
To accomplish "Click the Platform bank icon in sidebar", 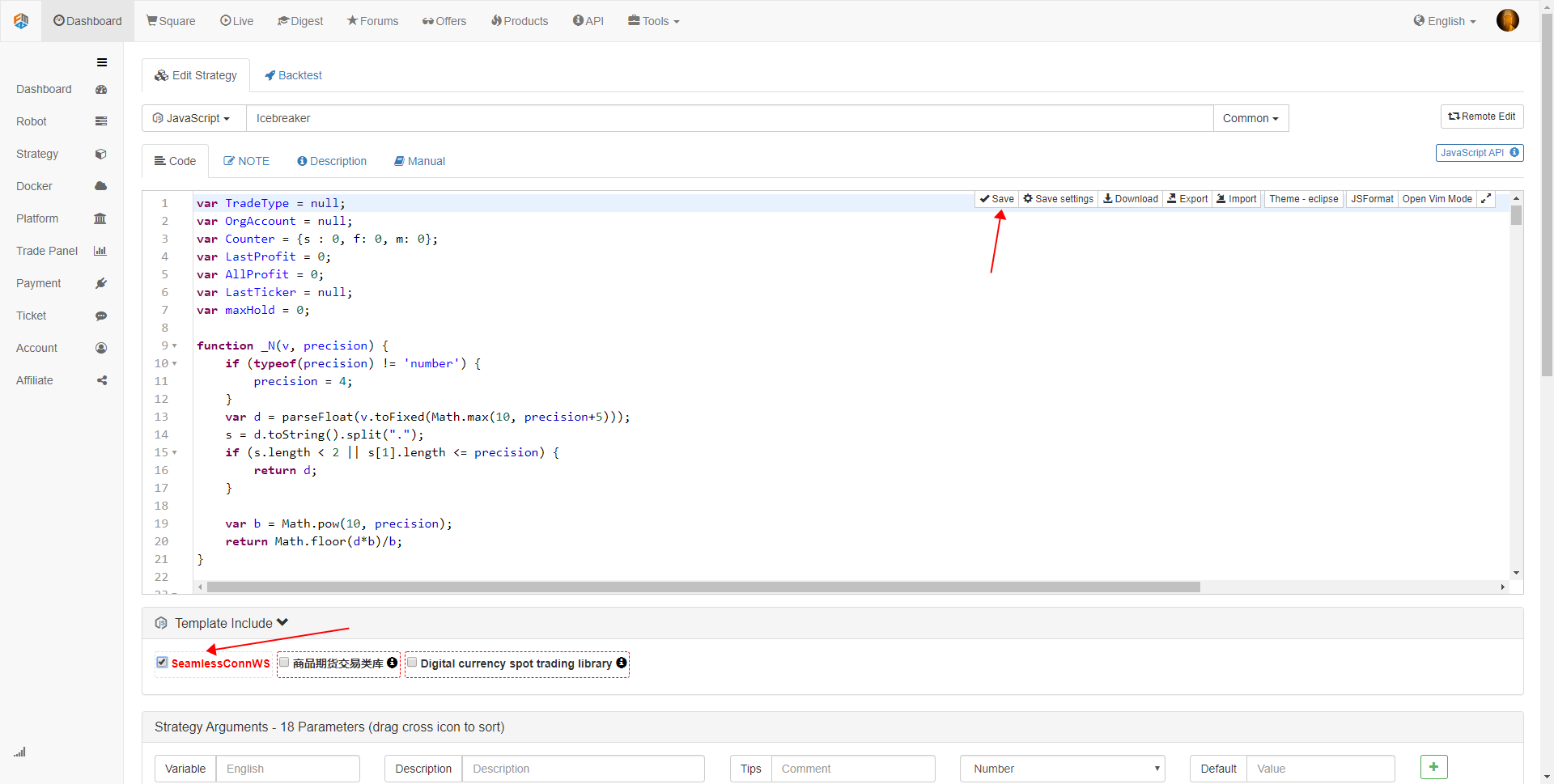I will coord(100,218).
